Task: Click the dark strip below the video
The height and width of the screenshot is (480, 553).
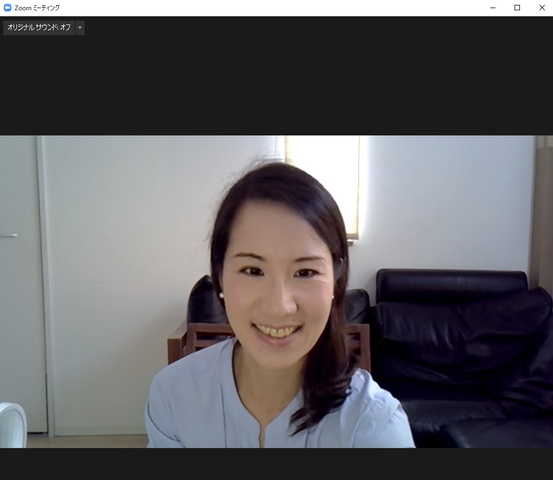Action: coord(276,464)
